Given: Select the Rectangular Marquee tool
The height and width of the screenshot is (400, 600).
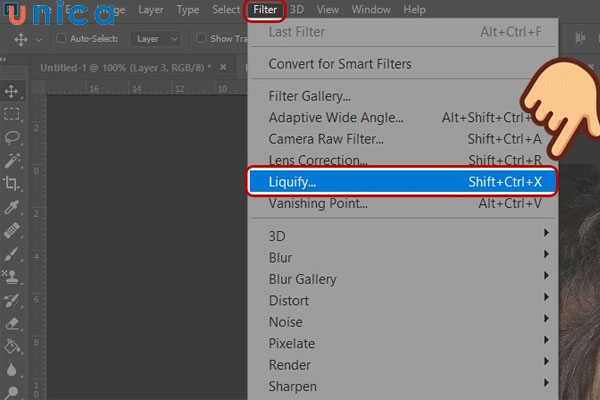Looking at the screenshot, I should pos(13,114).
